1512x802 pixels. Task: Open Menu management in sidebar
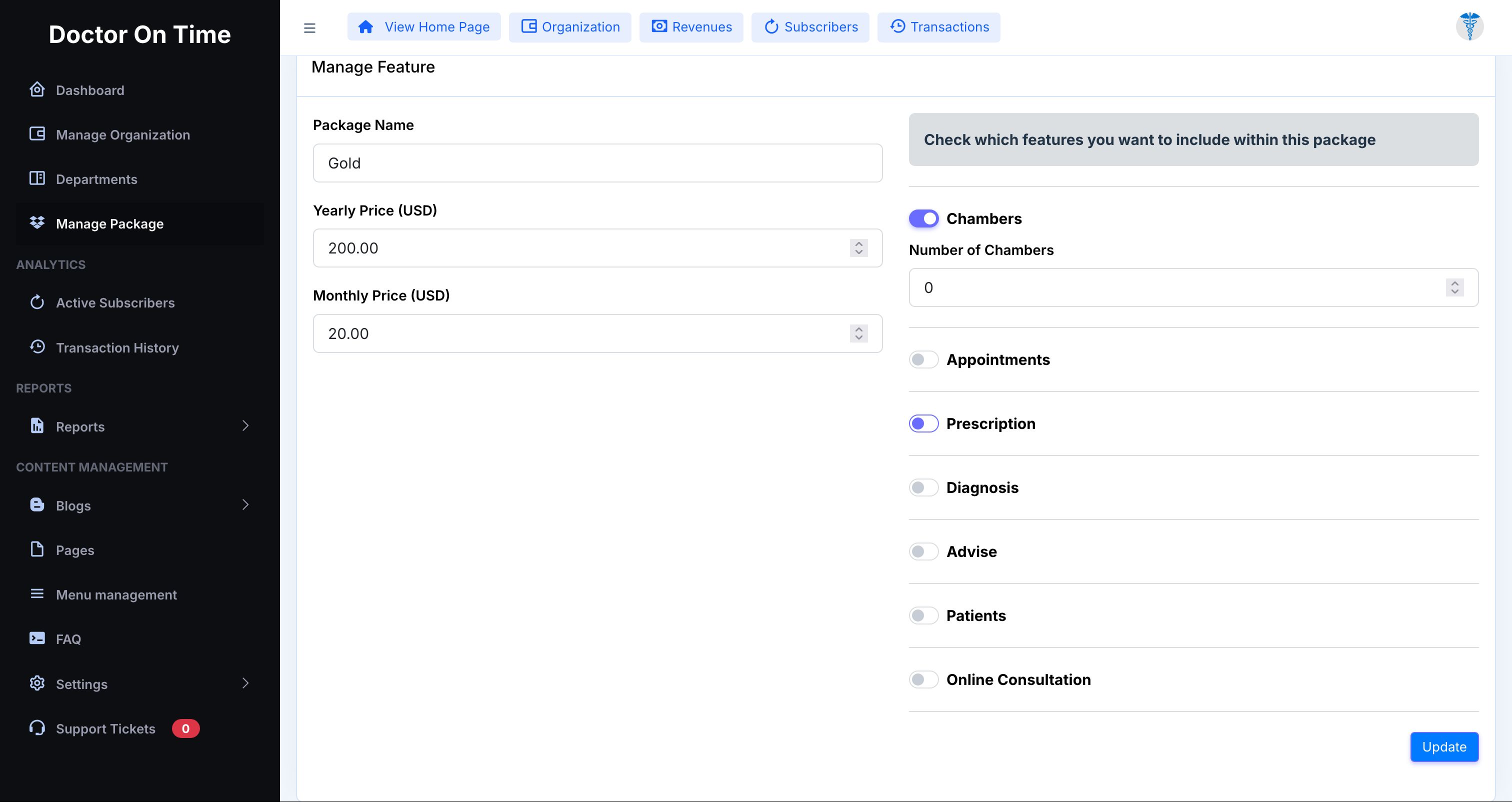139,594
